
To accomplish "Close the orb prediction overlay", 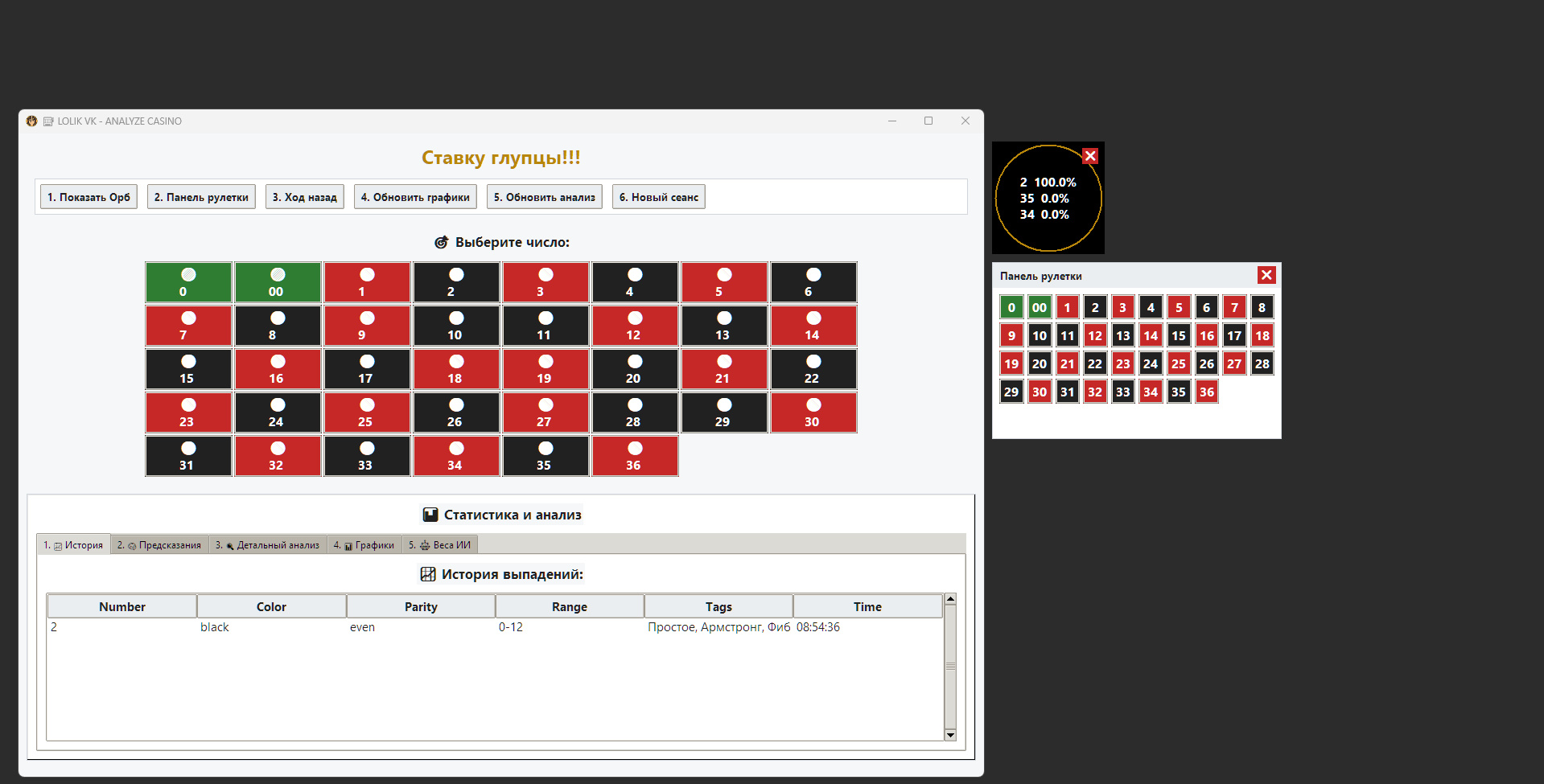I will tap(1090, 156).
